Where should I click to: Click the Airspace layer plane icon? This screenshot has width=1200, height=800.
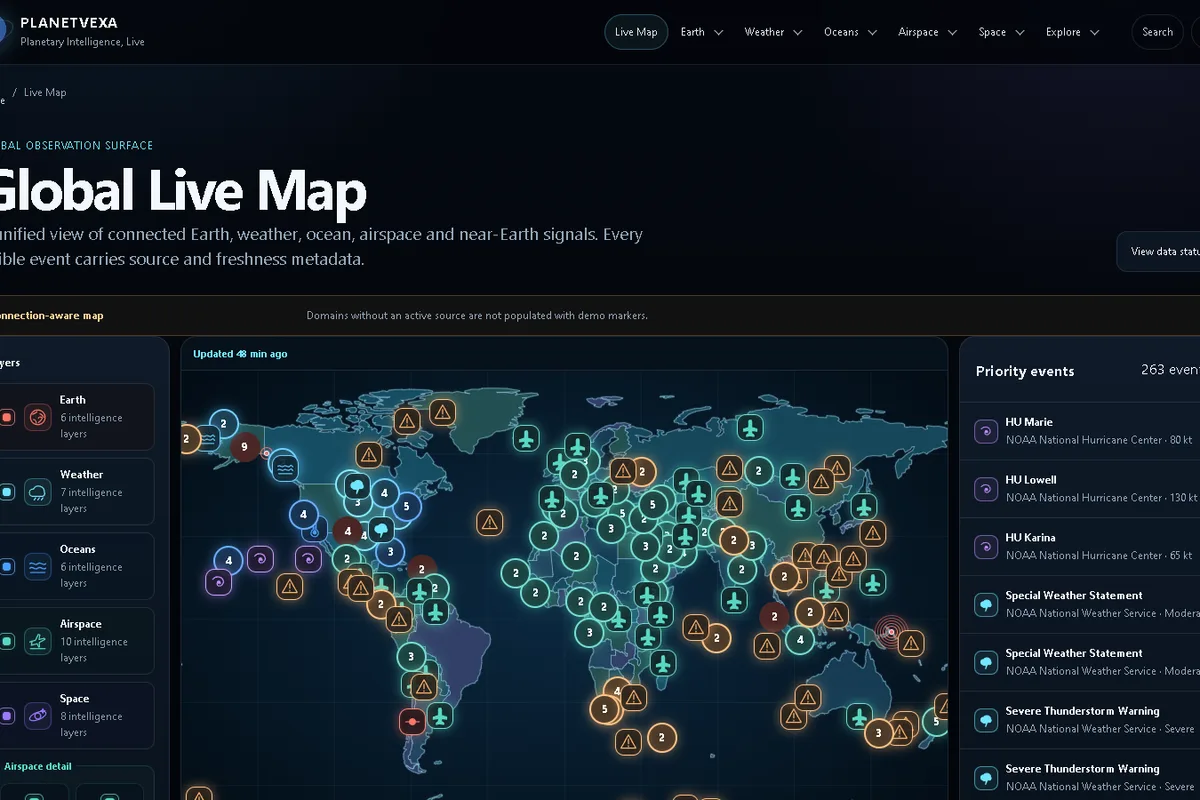tap(38, 641)
